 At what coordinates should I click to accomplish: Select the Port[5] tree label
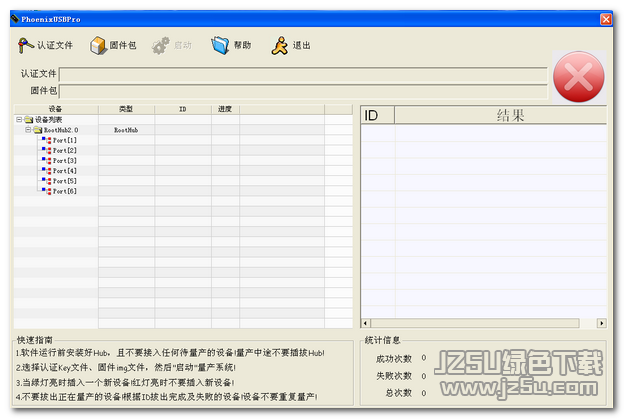tap(65, 181)
